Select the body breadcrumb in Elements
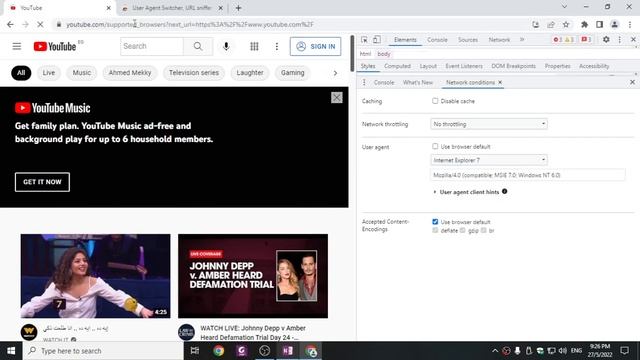640x360 pixels. coord(384,54)
